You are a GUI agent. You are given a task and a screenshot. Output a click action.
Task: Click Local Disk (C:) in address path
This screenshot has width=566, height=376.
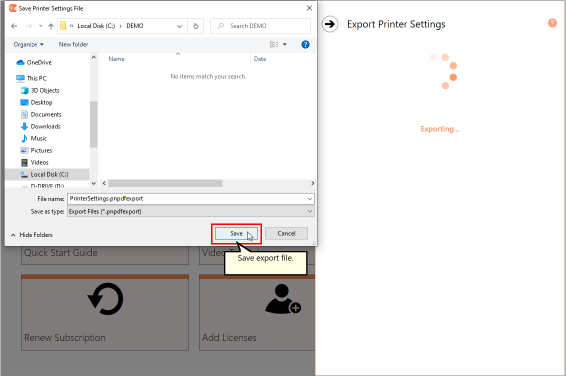click(96, 26)
